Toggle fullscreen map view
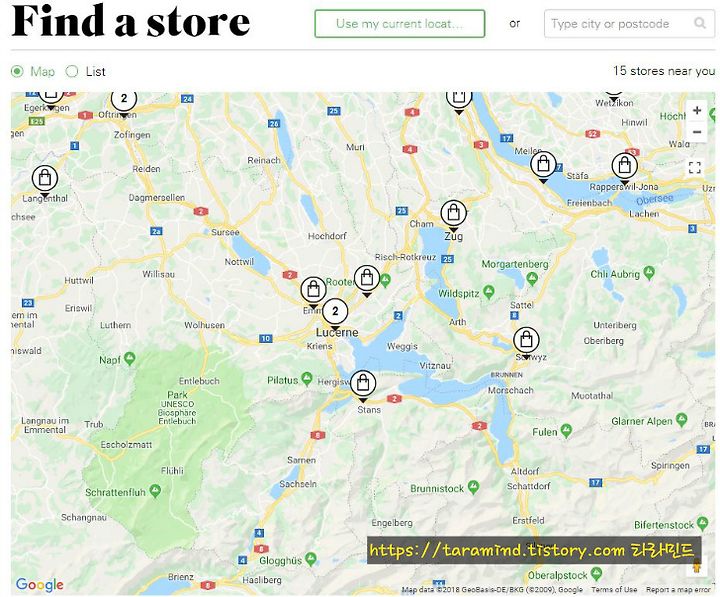The height and width of the screenshot is (597, 720). pyautogui.click(x=695, y=167)
